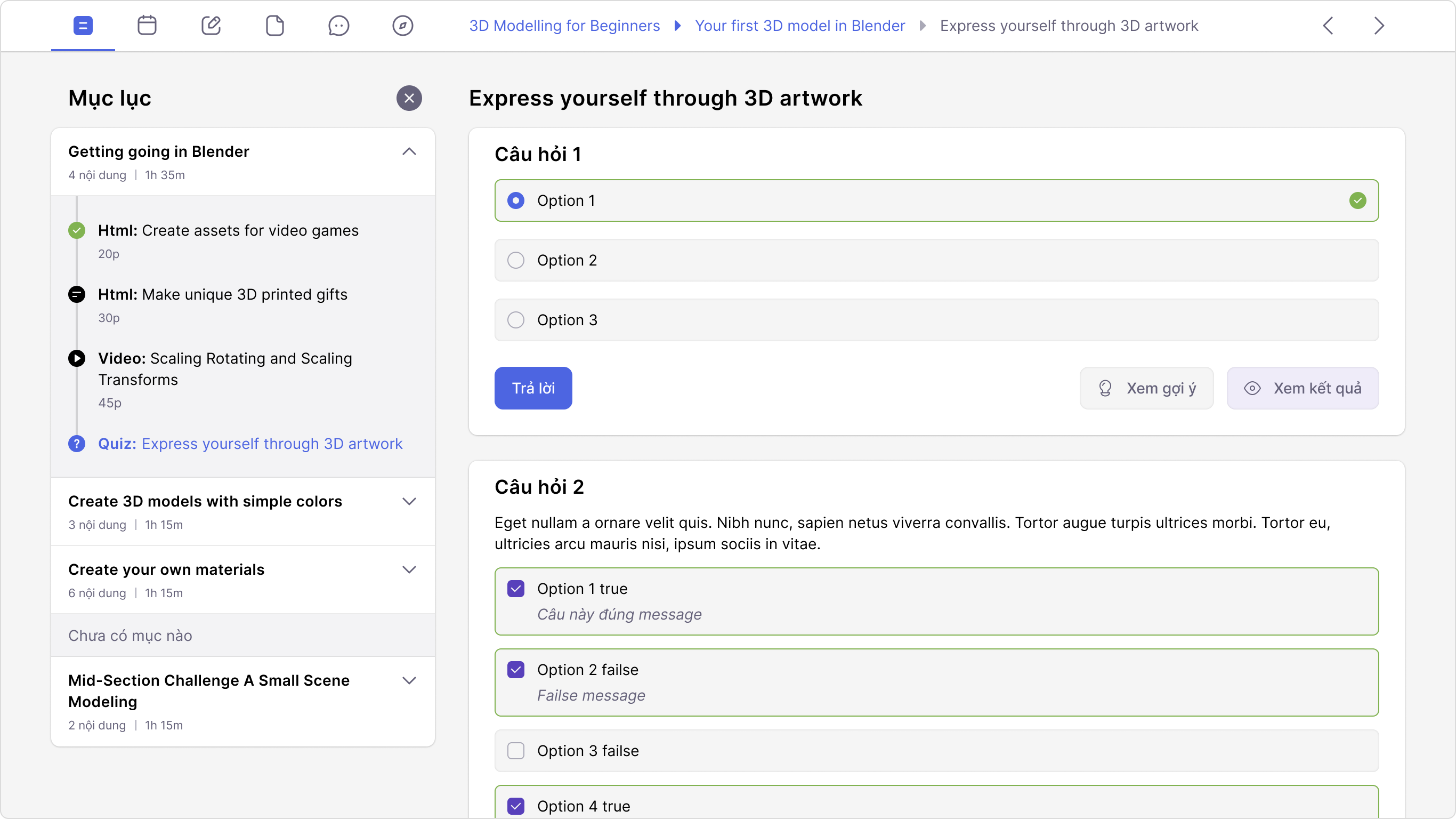Click the Xem gợi ý hint button

[1146, 389]
